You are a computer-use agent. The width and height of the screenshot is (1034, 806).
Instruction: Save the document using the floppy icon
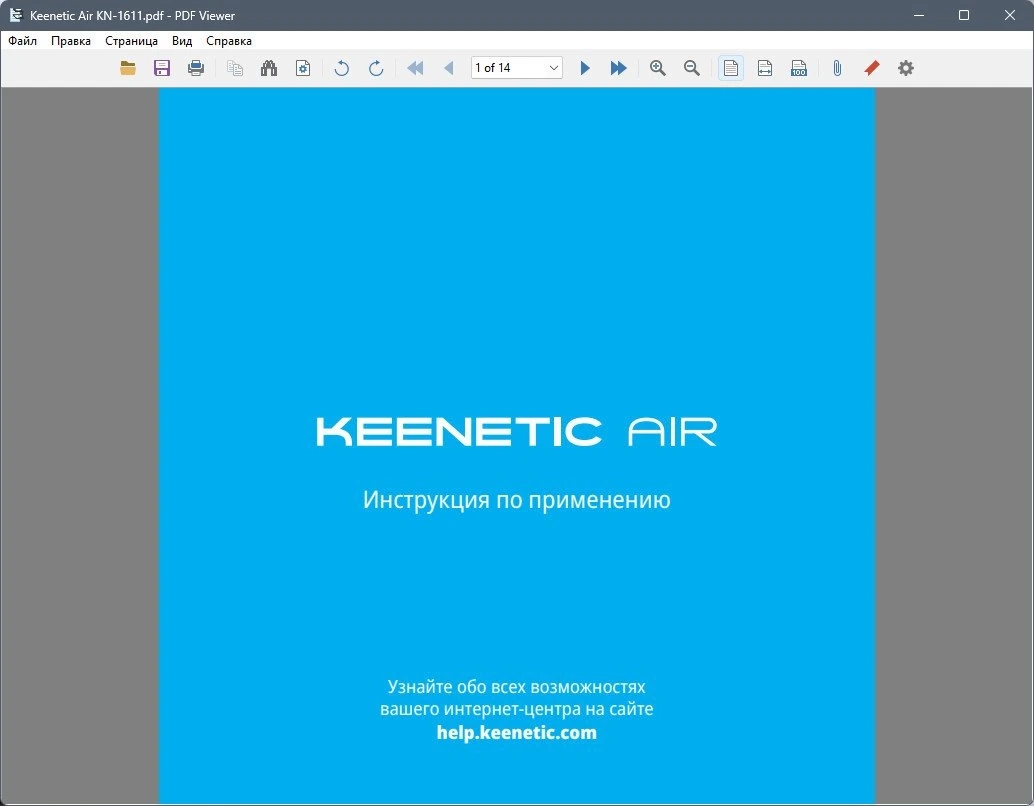point(162,68)
